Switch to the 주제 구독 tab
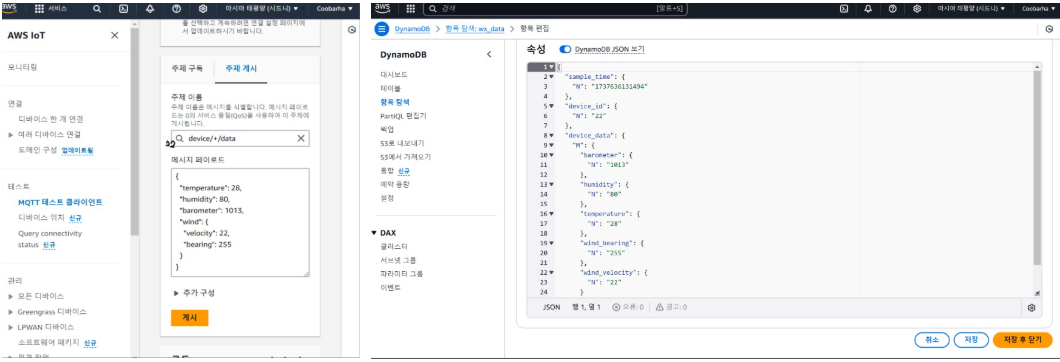The image size is (1060, 362). coord(187,68)
